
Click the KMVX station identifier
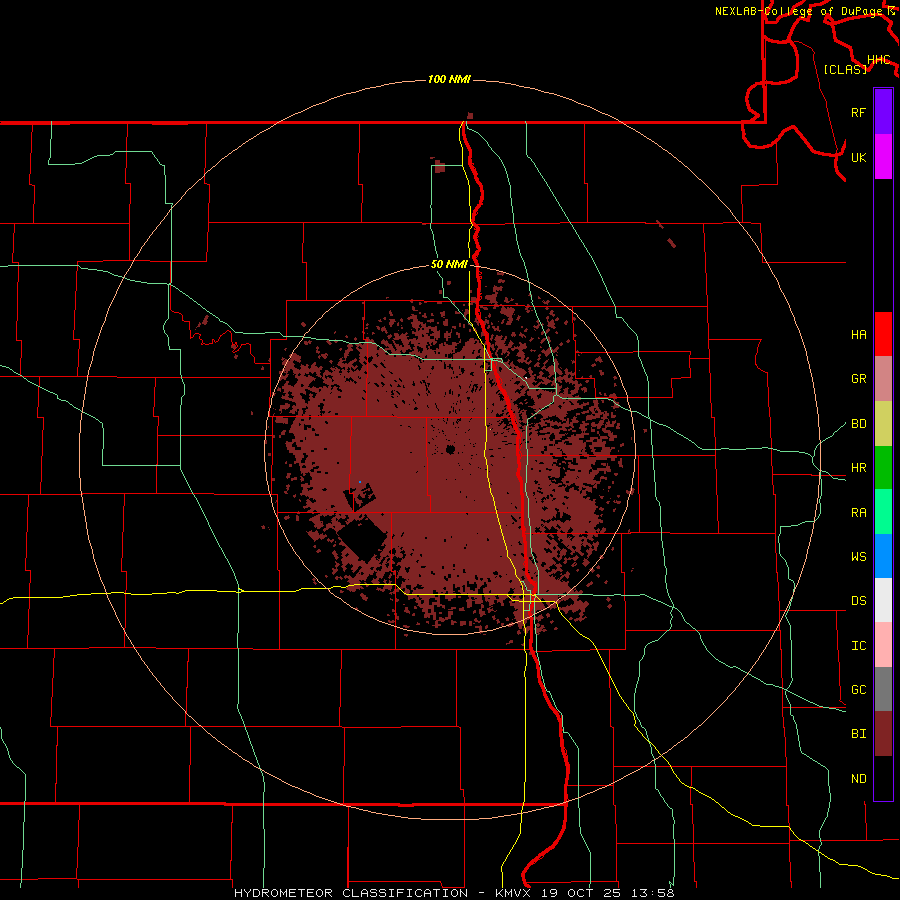(514, 893)
